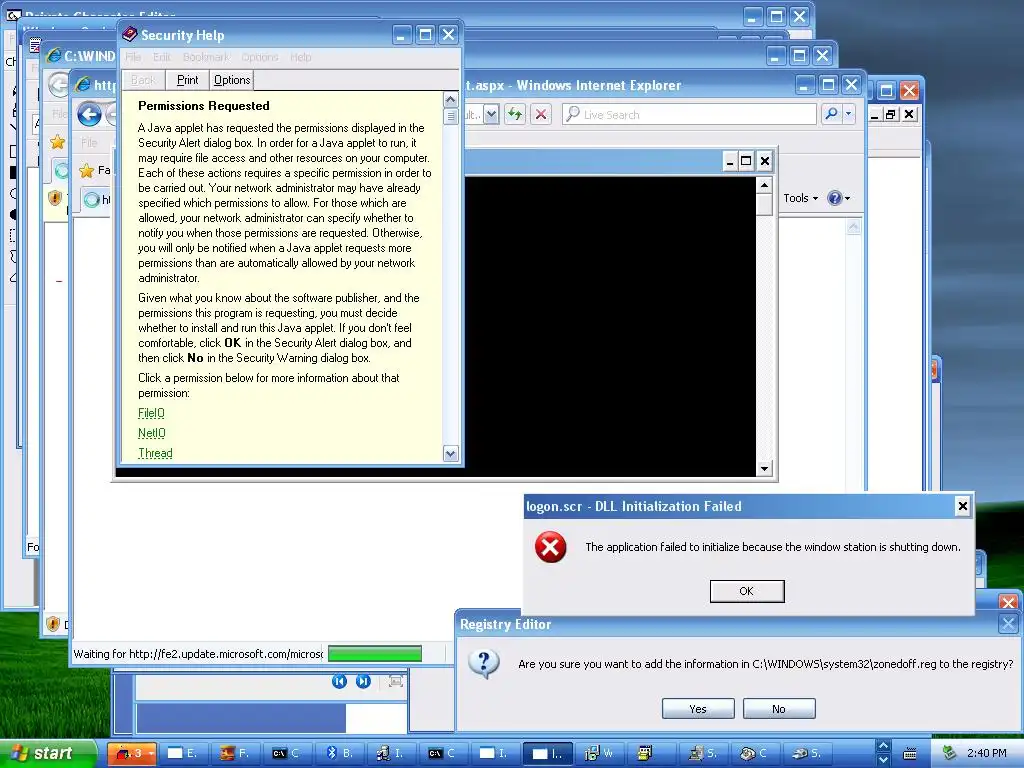Viewport: 1024px width, 768px height.
Task: Click Yes in the Registry Editor dialog
Action: tap(697, 709)
